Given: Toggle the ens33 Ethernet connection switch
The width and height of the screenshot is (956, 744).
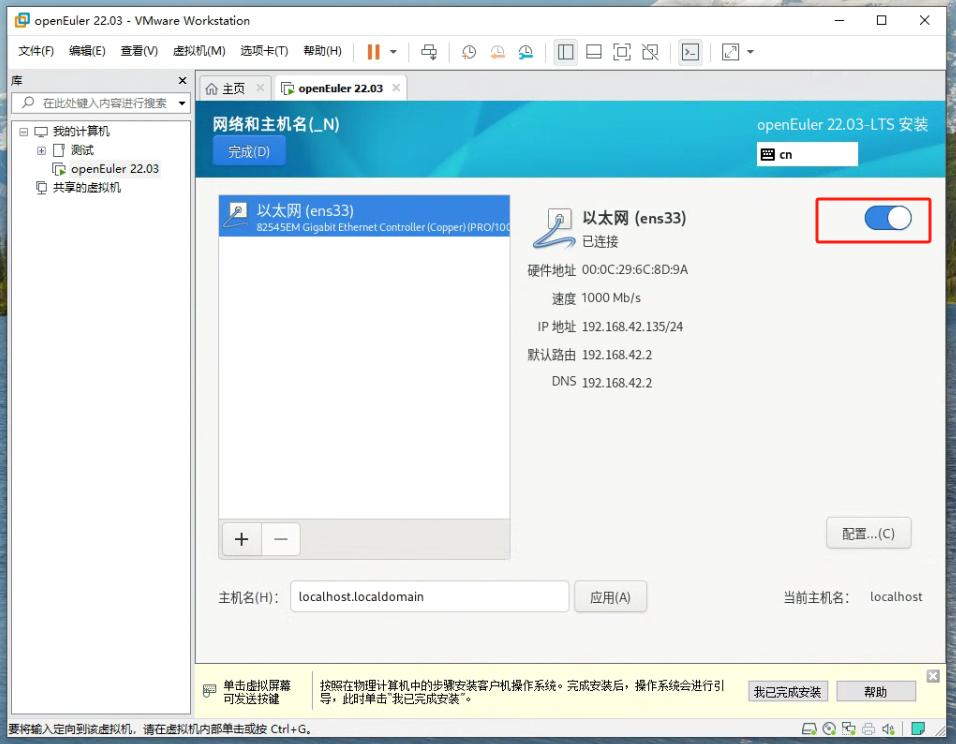Looking at the screenshot, I should coord(888,218).
